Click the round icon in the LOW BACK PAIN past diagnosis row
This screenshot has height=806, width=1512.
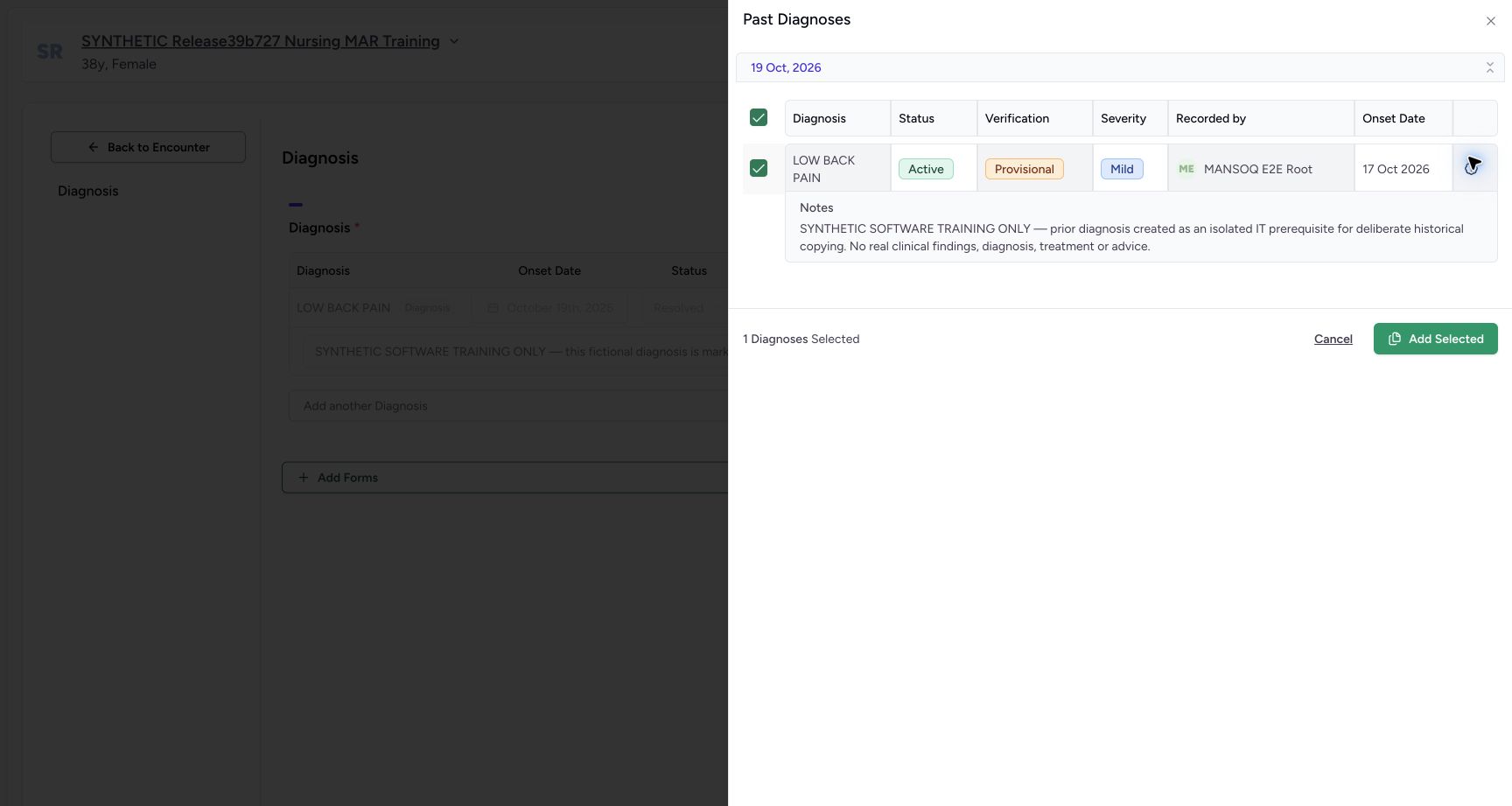pos(1472,168)
